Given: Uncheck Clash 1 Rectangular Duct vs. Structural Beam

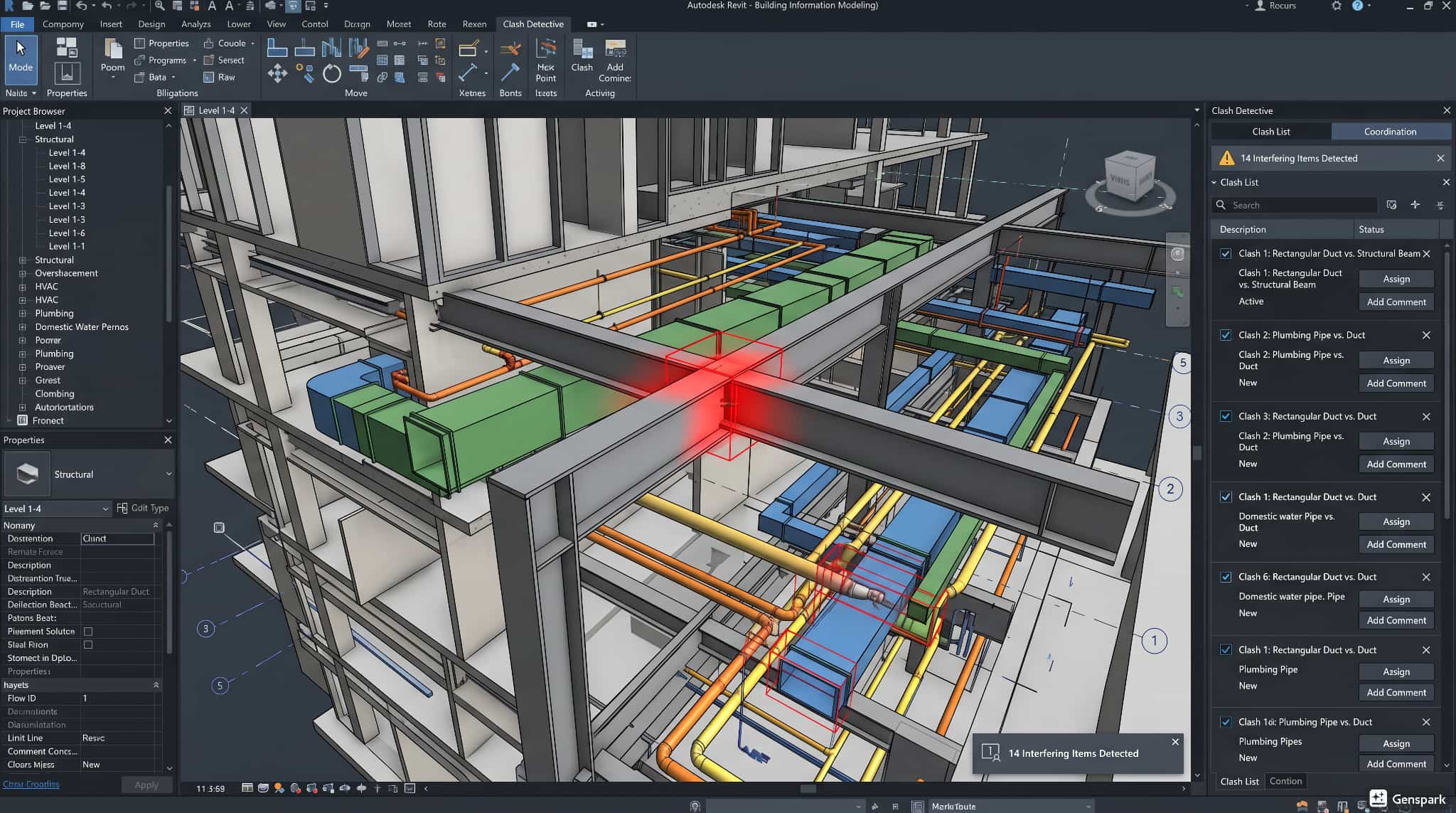Looking at the screenshot, I should (x=1226, y=253).
